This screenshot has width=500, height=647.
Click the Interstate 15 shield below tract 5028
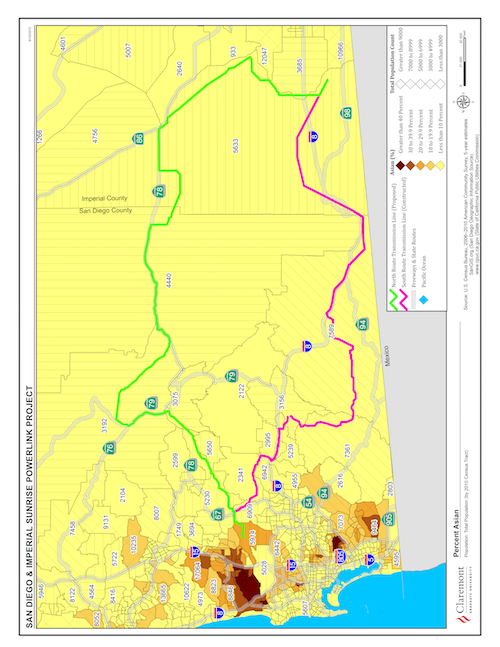tap(292, 564)
